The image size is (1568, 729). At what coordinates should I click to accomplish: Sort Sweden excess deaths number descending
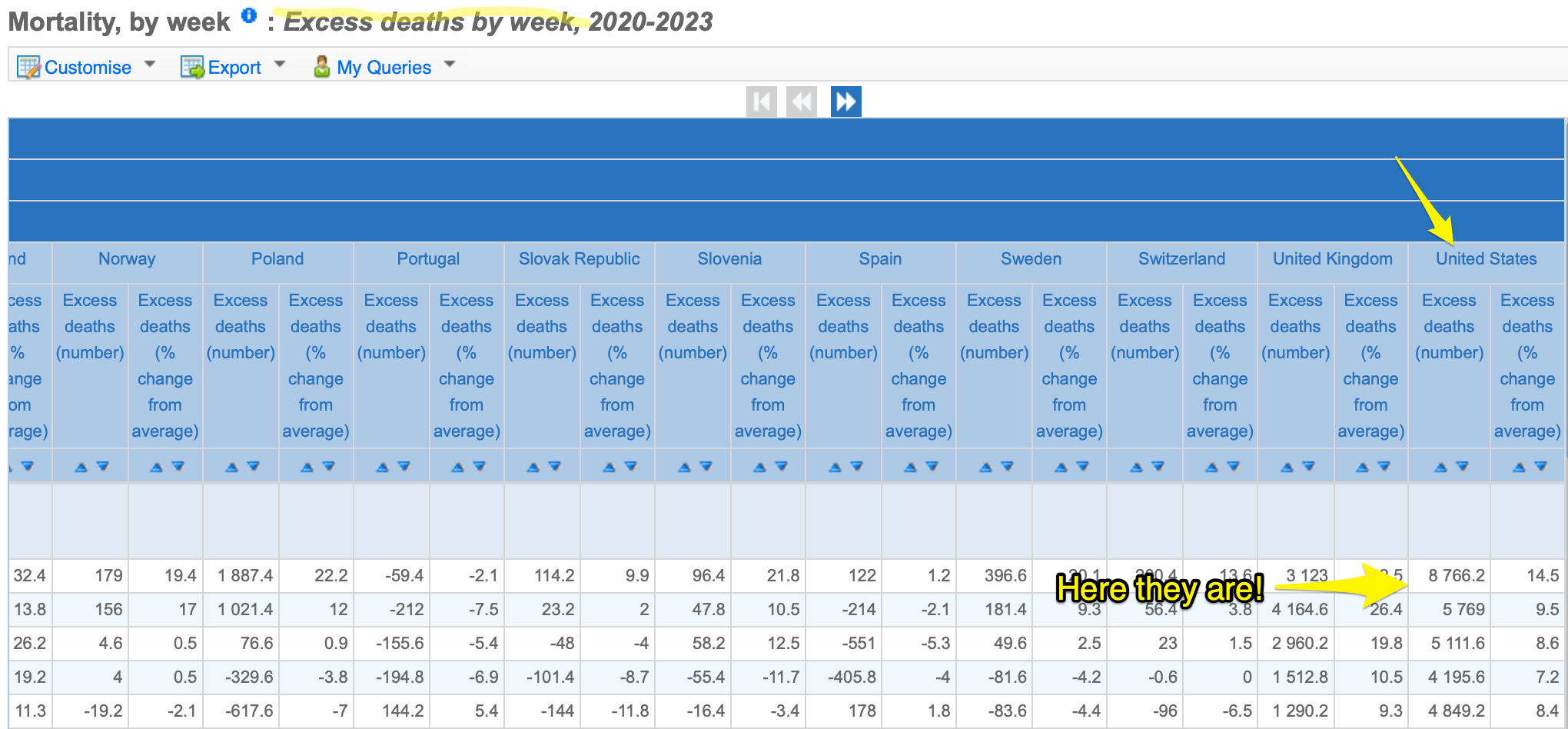1007,466
